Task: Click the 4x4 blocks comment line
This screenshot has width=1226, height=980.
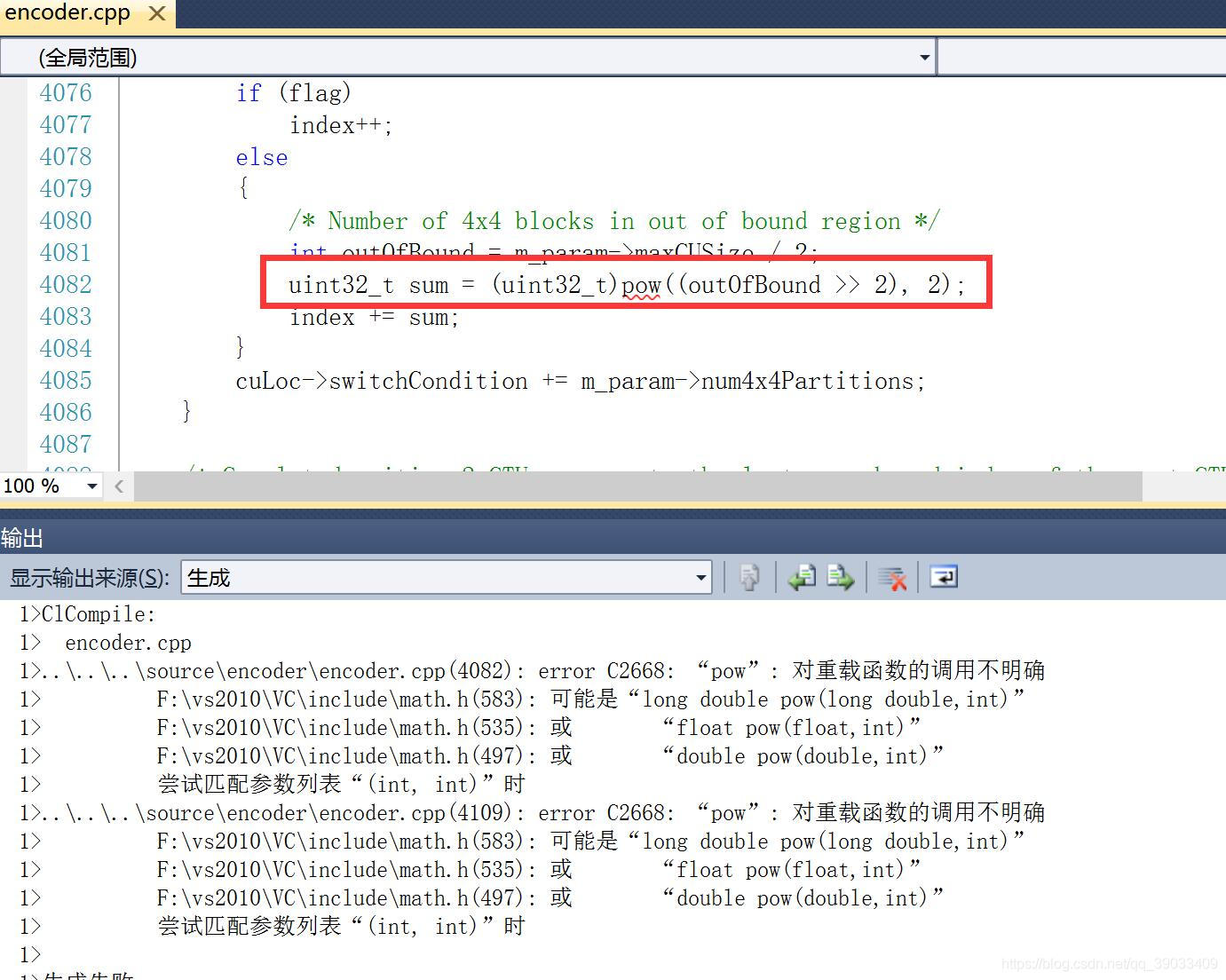Action: click(x=614, y=221)
